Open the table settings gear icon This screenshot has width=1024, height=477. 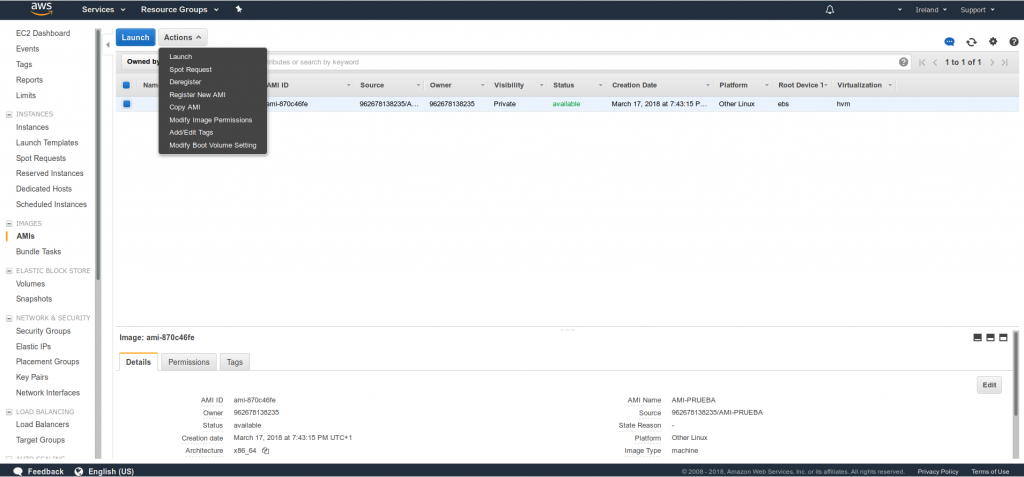(993, 42)
